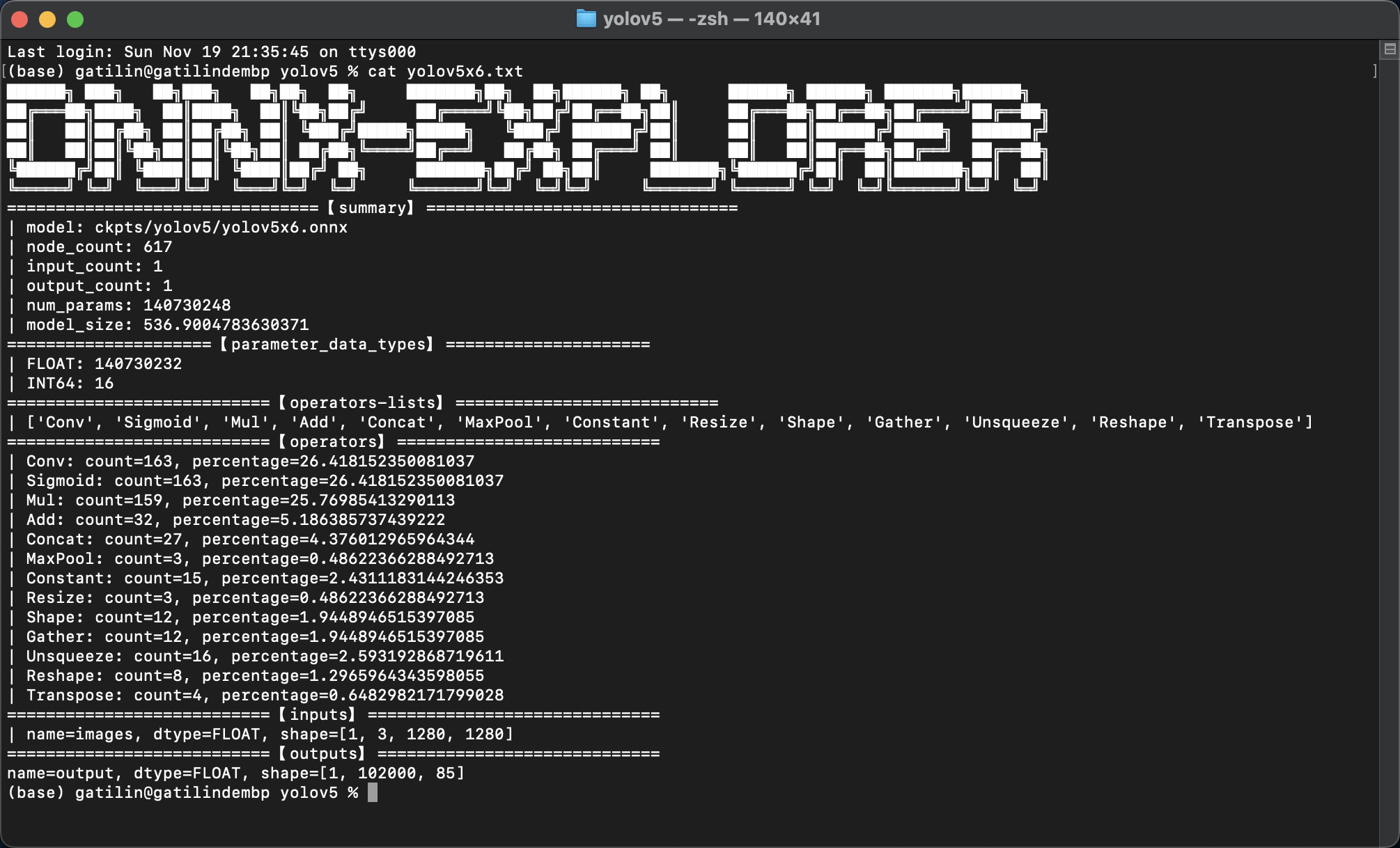Click the outputs section header
The height and width of the screenshot is (848, 1400).
[322, 753]
